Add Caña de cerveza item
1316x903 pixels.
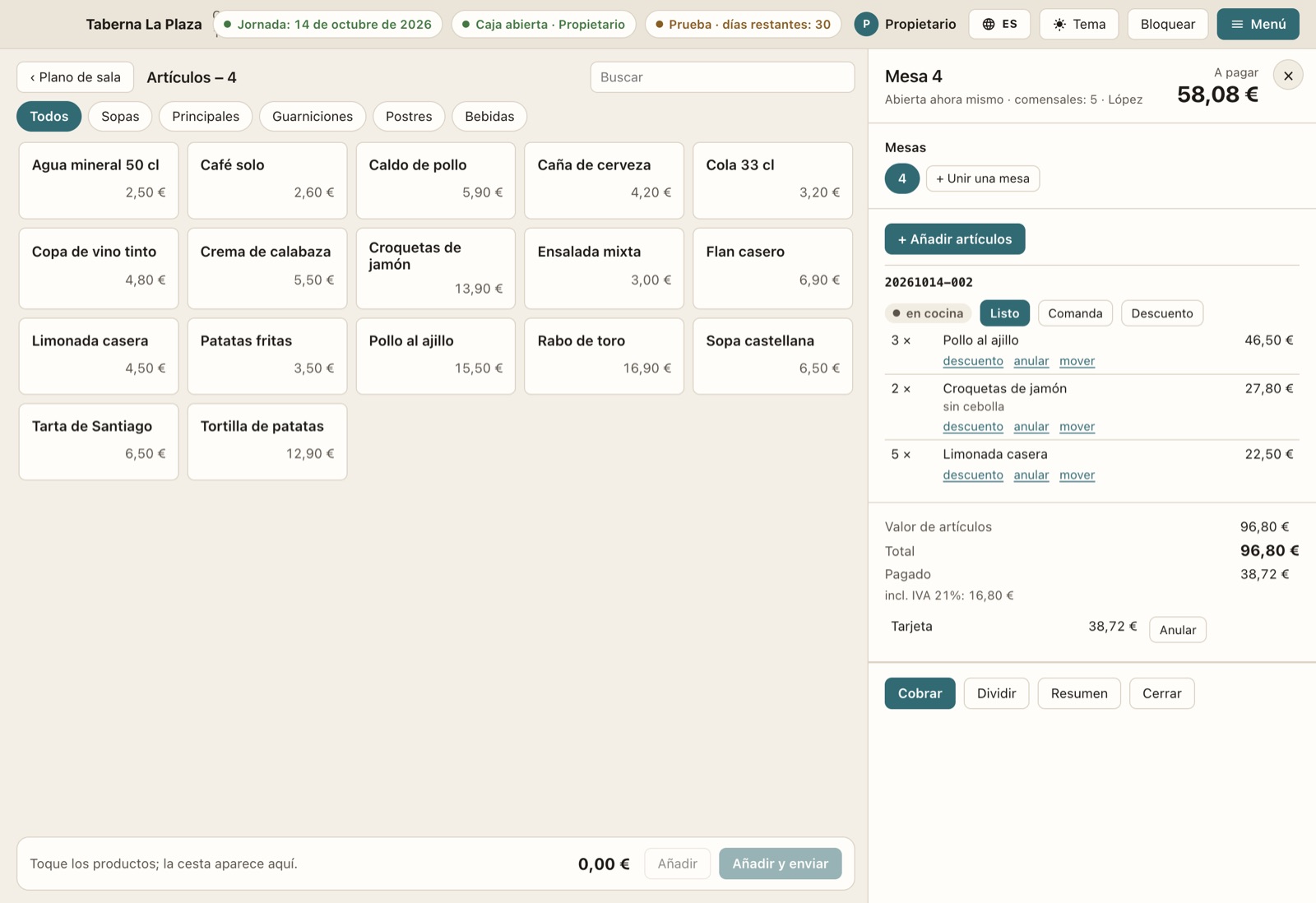pyautogui.click(x=605, y=180)
